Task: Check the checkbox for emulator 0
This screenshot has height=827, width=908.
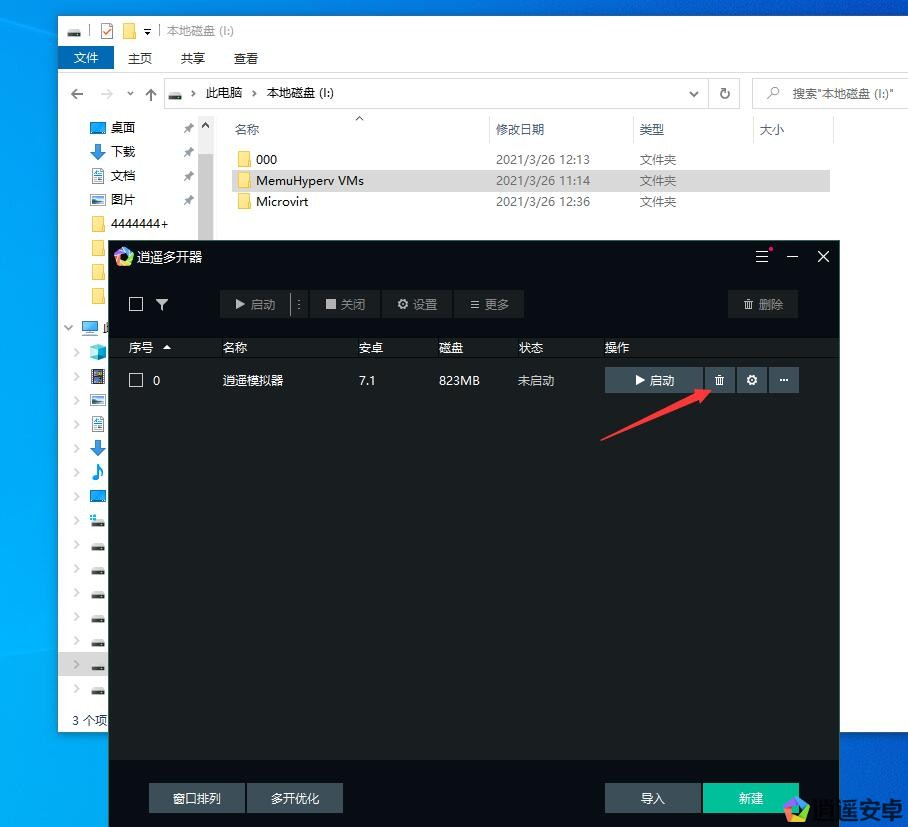Action: tap(136, 380)
